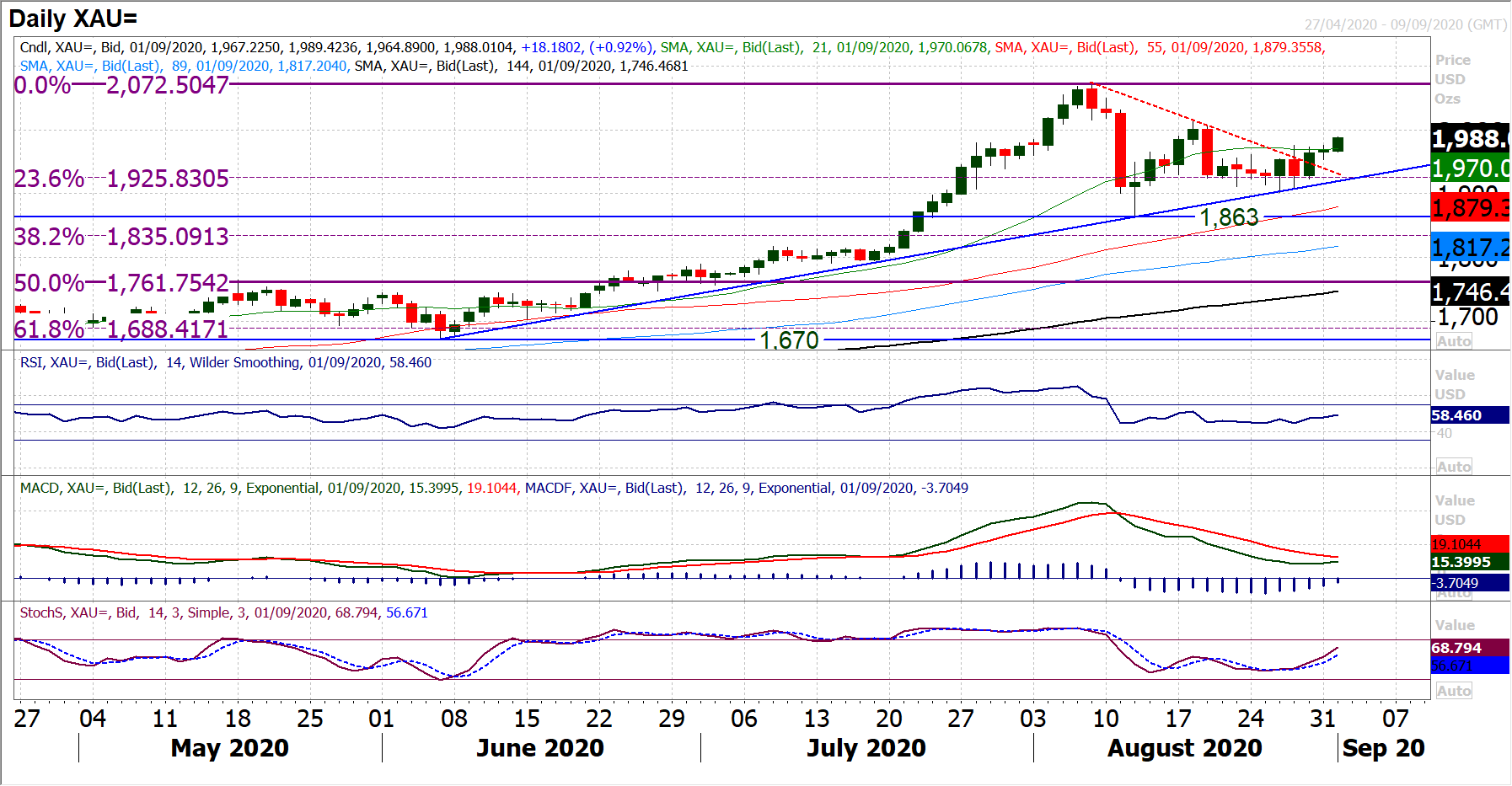Click the May 2020 month label

(x=229, y=748)
